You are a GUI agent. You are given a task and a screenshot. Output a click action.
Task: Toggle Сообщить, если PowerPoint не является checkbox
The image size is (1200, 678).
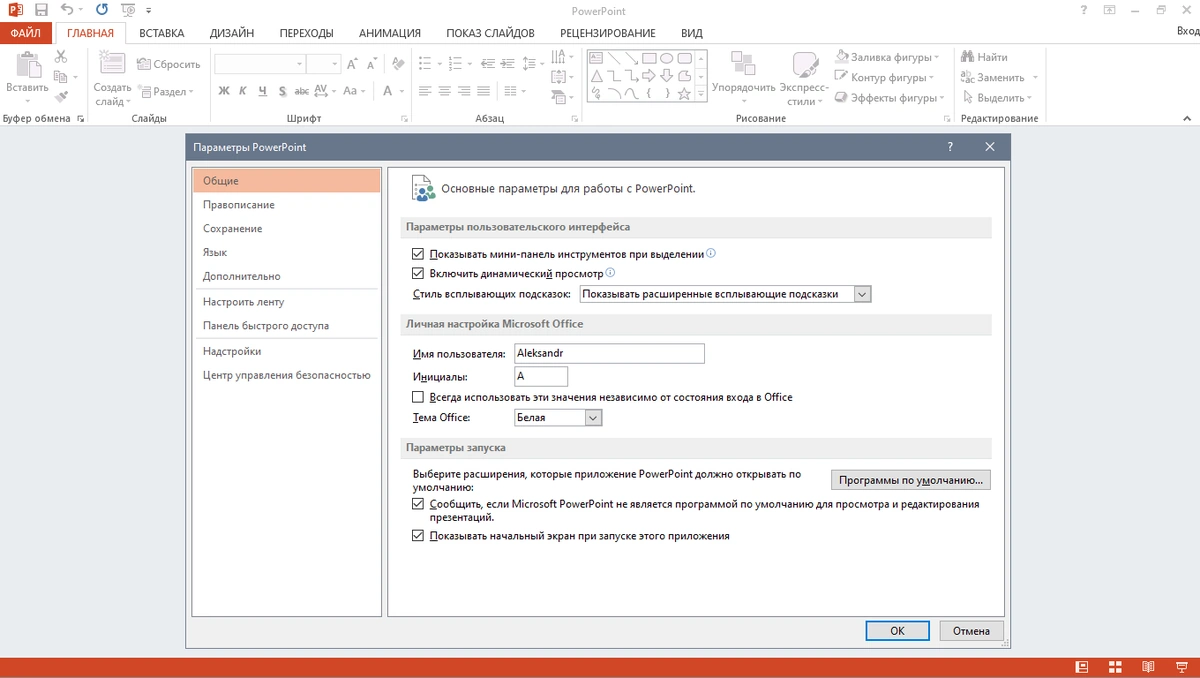coord(419,504)
